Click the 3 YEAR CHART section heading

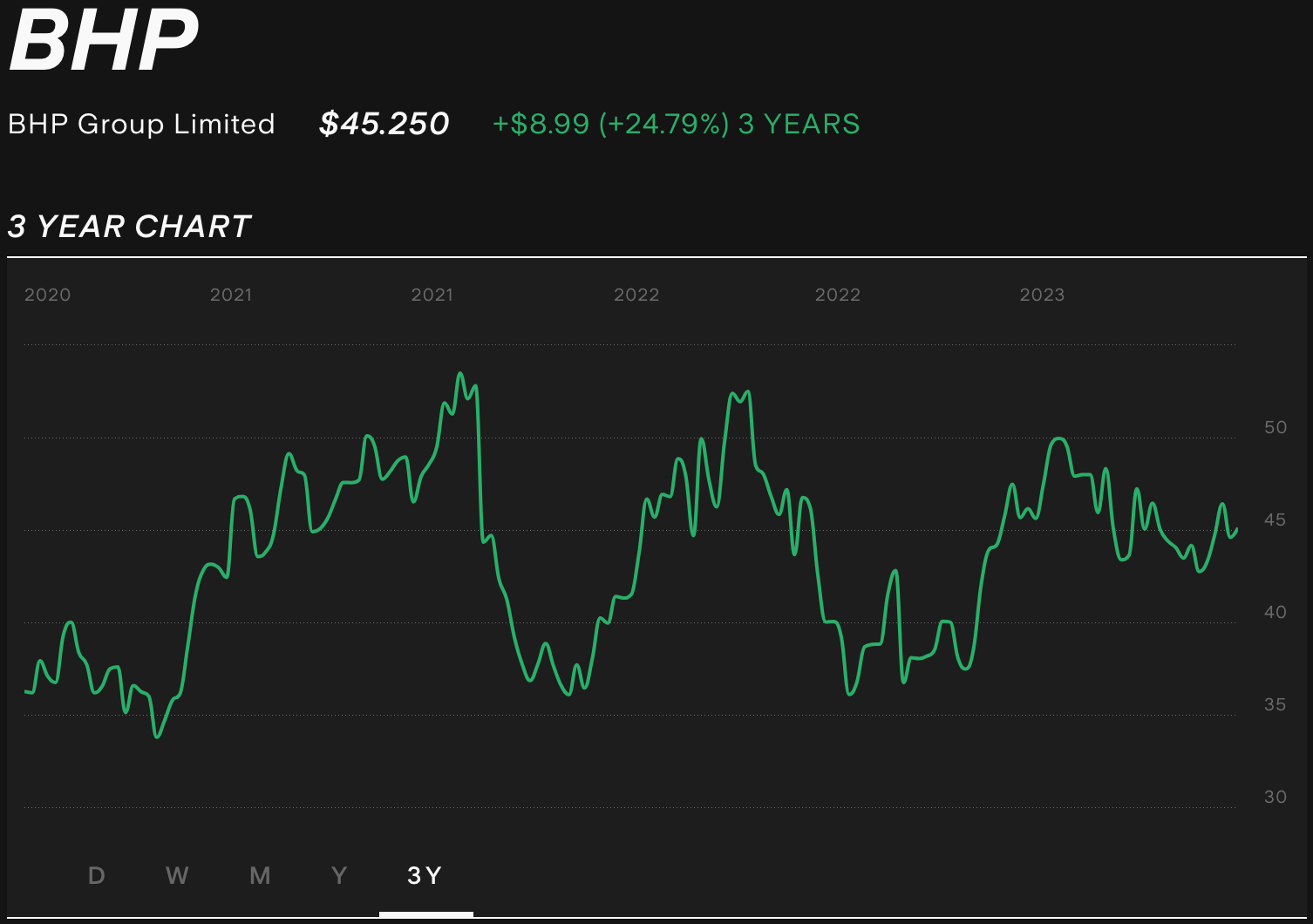point(130,227)
